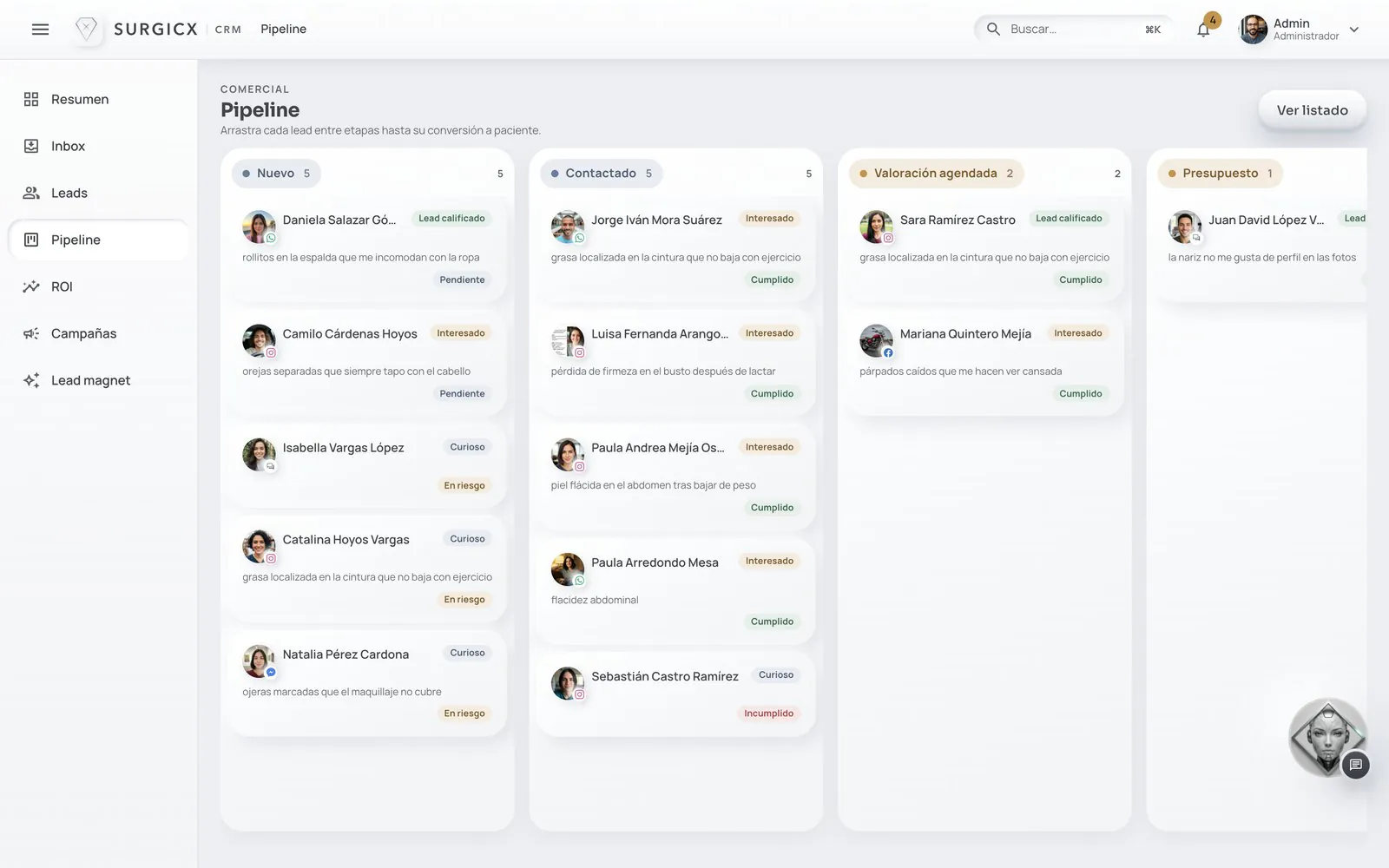Open Sara Ramírez Castro lead card
Screen dimensions: 1389x868
(984, 248)
